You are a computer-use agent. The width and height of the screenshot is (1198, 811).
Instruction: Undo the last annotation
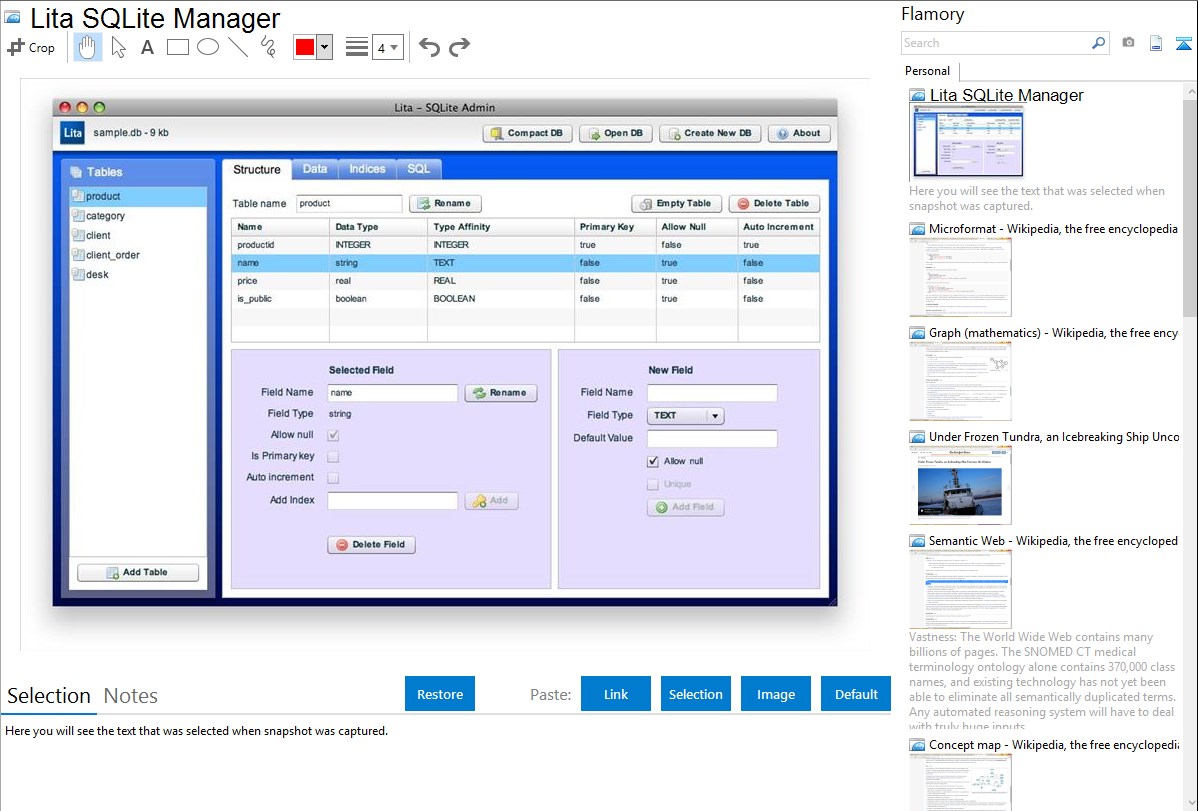(x=429, y=47)
